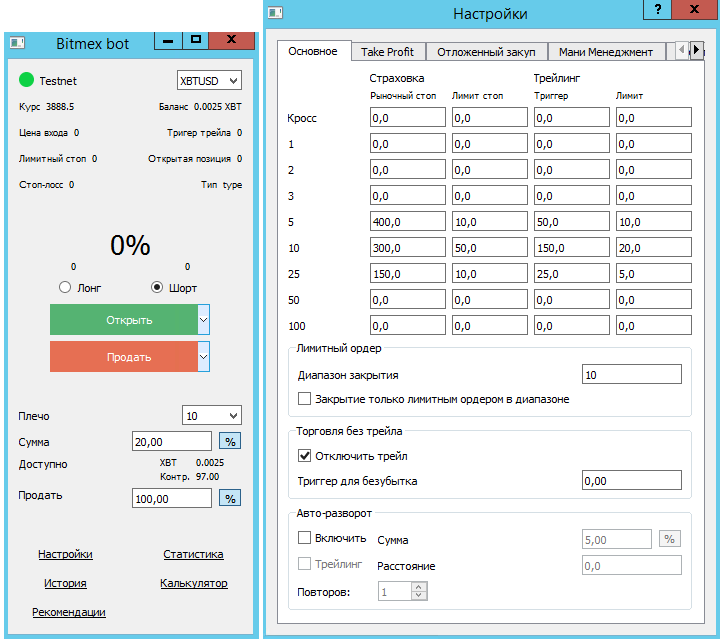Click the Повторов spinner up arrow
Image resolution: width=720 pixels, height=640 pixels.
419,587
